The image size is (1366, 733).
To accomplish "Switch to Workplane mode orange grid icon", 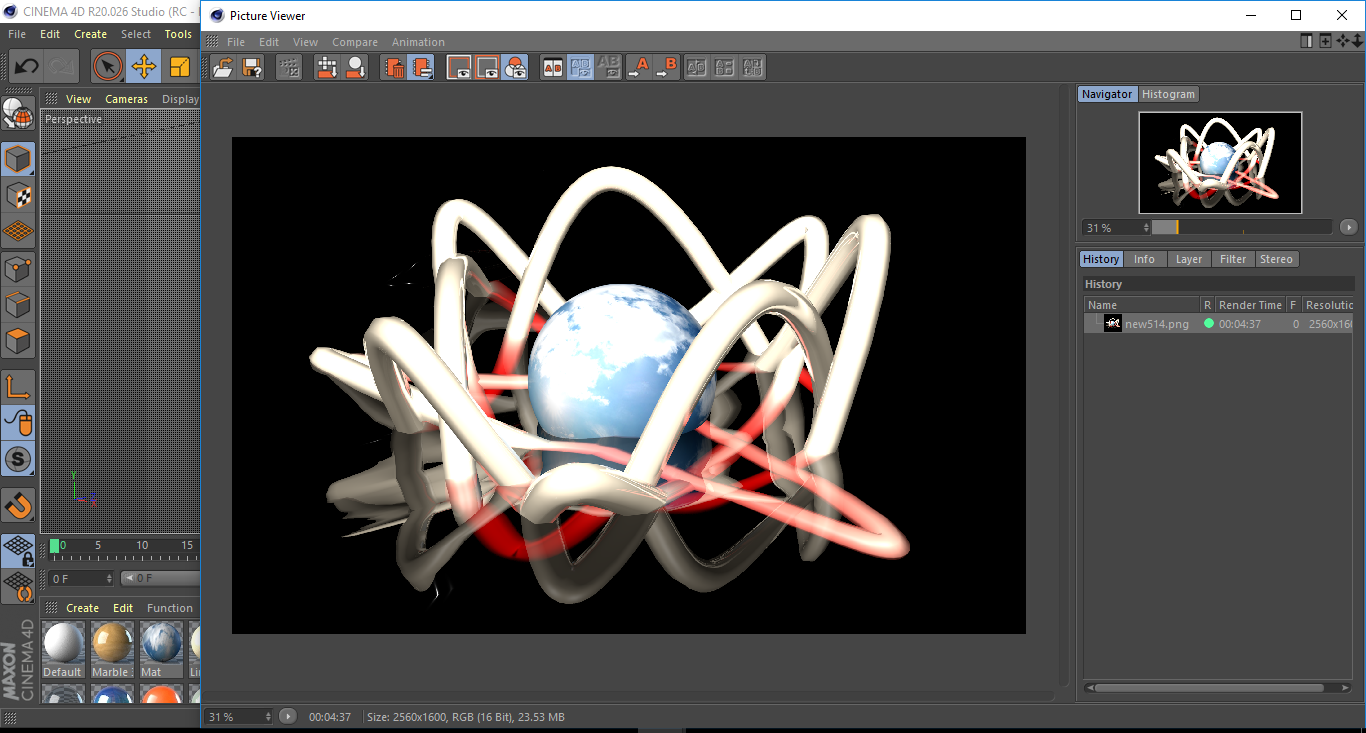I will pos(18,231).
